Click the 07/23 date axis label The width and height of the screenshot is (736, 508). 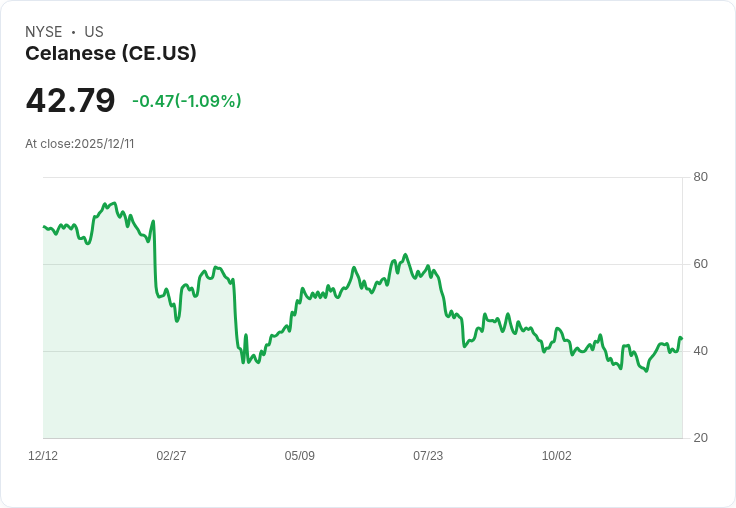[x=428, y=456]
